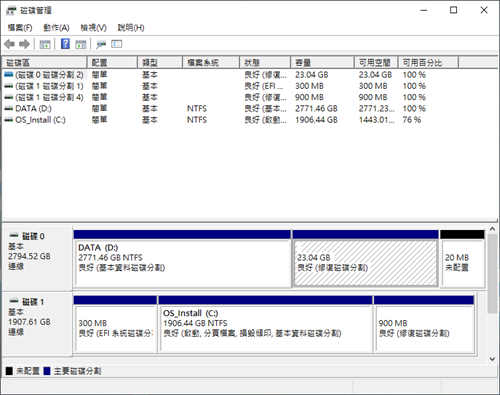Image resolution: width=500 pixels, height=395 pixels.
Task: Click the 76 % free percentage cell
Action: tap(412, 120)
